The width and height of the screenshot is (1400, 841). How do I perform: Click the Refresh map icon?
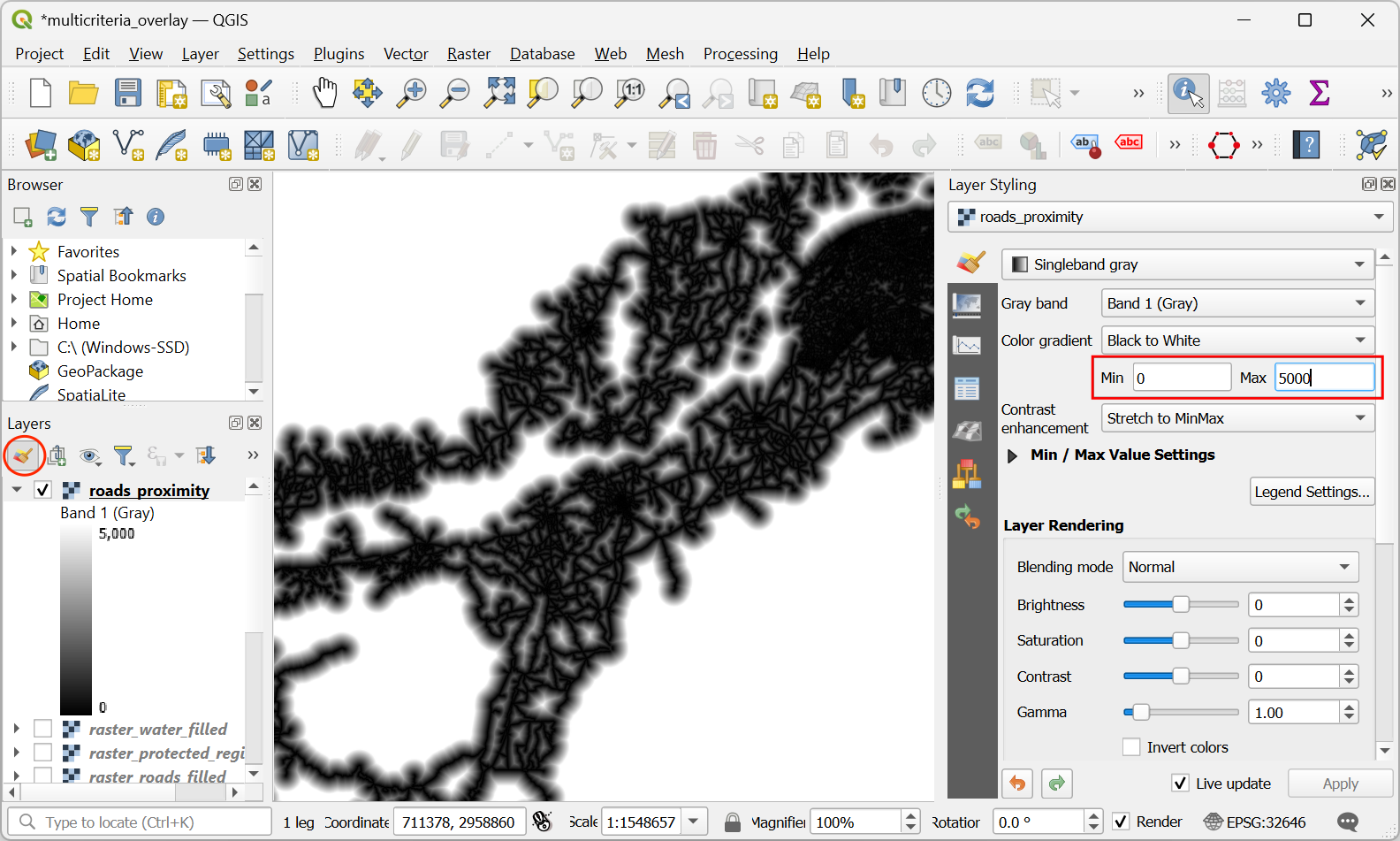click(x=979, y=93)
